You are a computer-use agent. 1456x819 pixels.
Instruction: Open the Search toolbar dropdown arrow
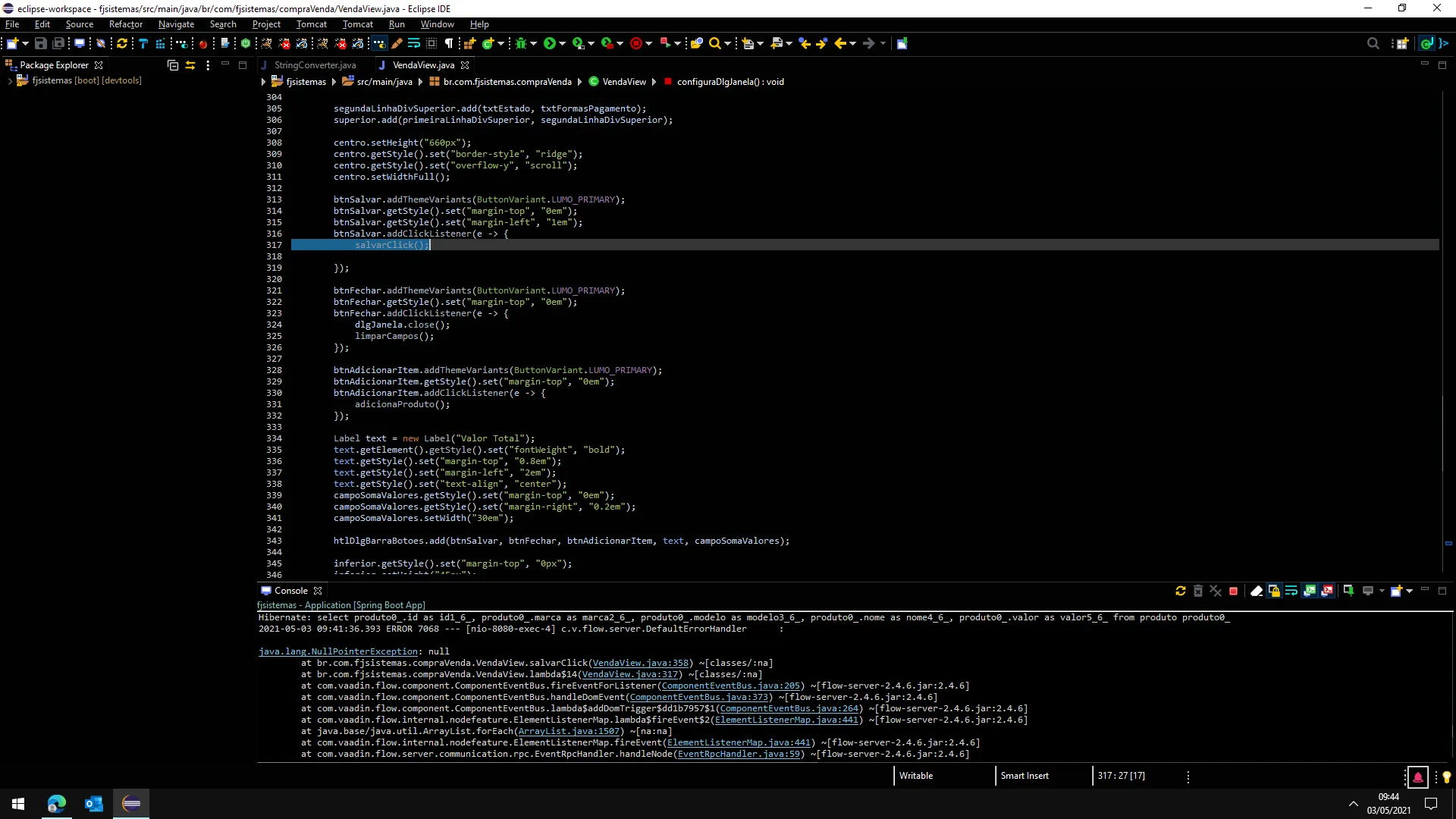728,43
